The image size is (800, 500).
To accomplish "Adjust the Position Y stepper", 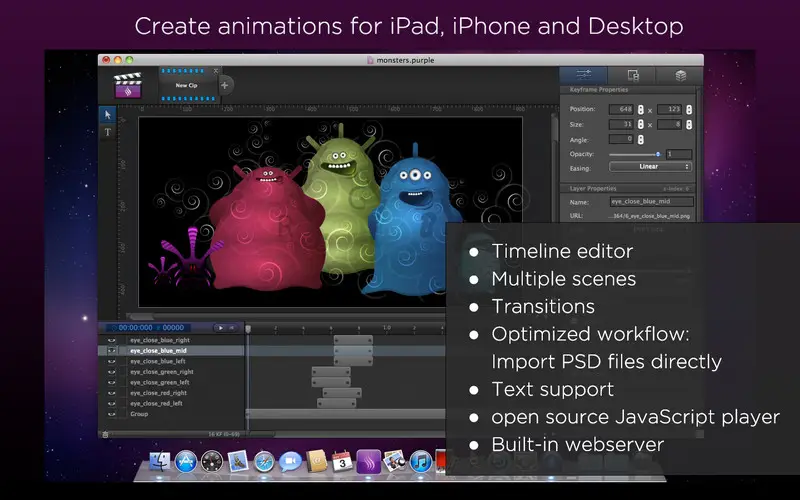I will click(x=689, y=109).
